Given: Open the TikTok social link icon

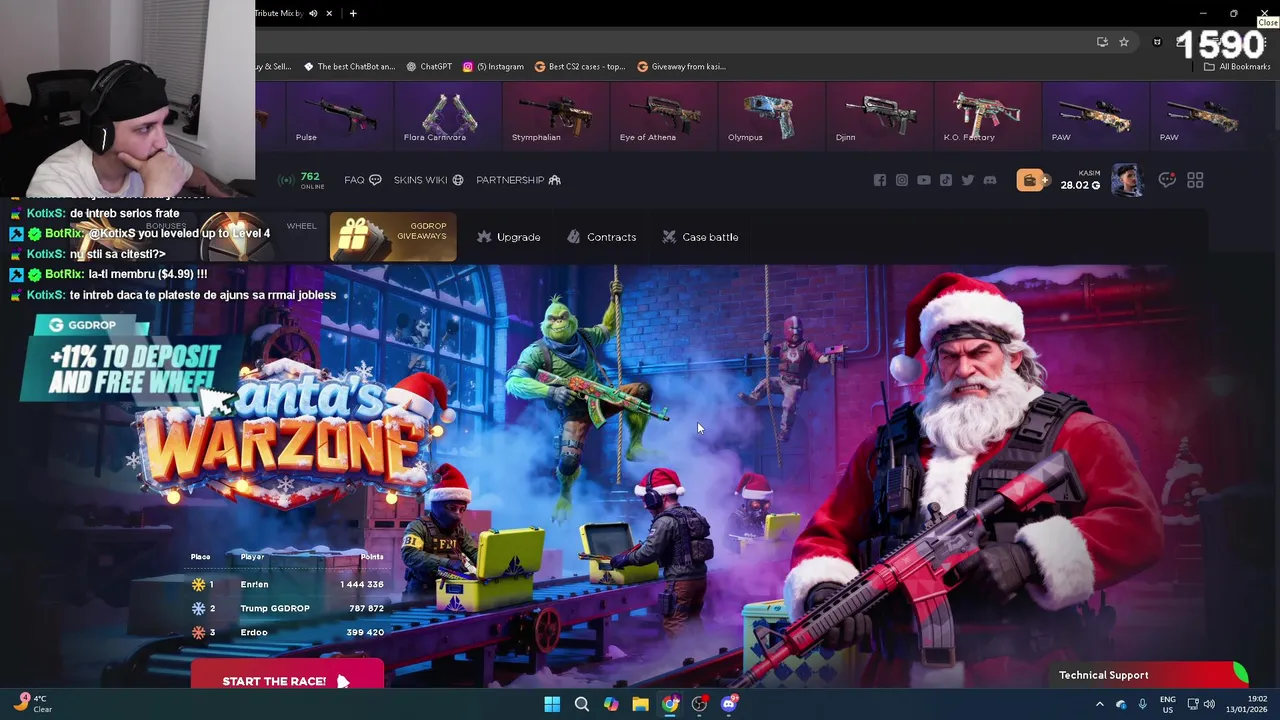Looking at the screenshot, I should 946,180.
